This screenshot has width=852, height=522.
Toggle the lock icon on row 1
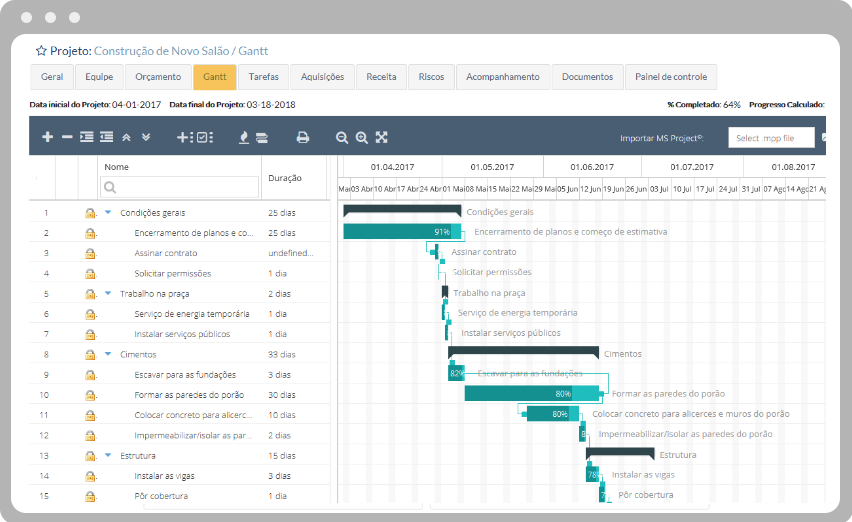[90, 213]
